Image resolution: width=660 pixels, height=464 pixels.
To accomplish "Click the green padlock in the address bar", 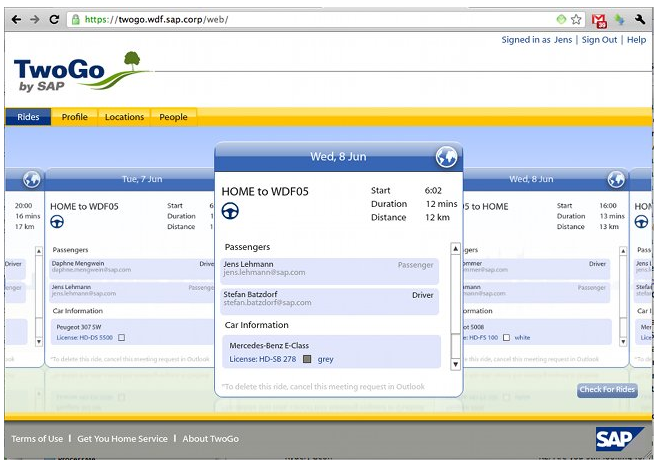I will [75, 19].
